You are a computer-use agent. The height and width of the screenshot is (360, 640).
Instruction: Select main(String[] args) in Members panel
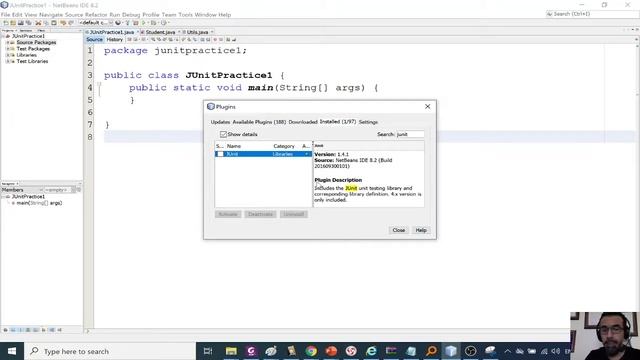(39, 203)
